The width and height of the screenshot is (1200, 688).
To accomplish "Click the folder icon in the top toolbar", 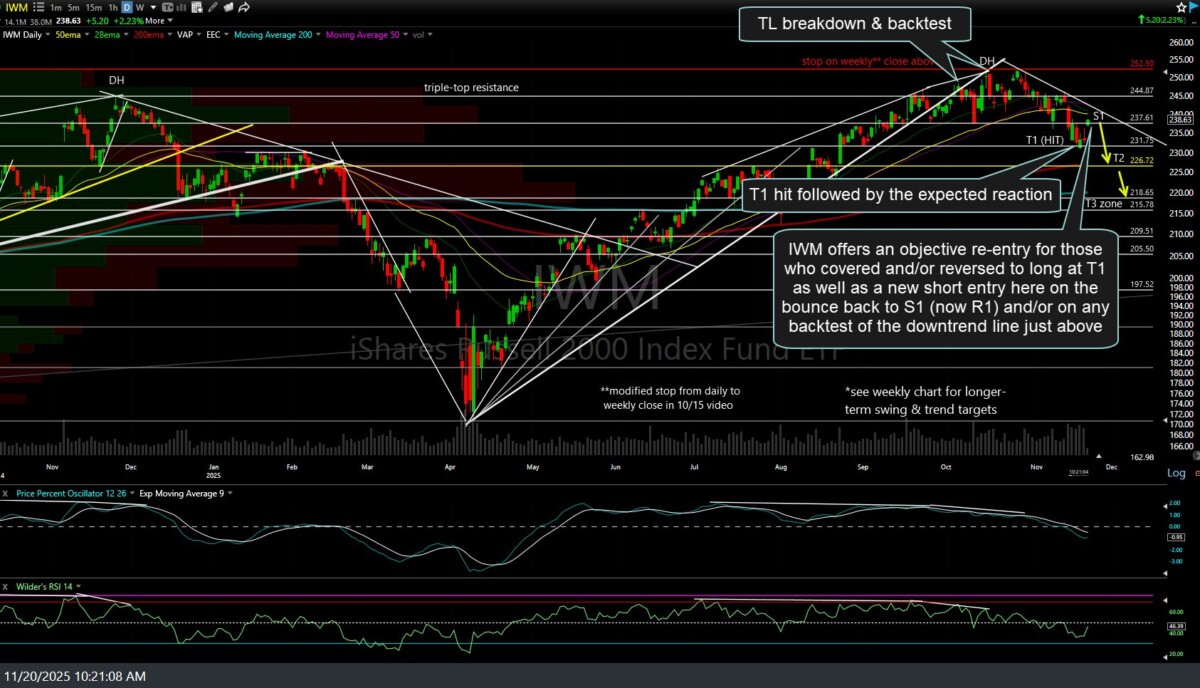I will click(x=226, y=8).
